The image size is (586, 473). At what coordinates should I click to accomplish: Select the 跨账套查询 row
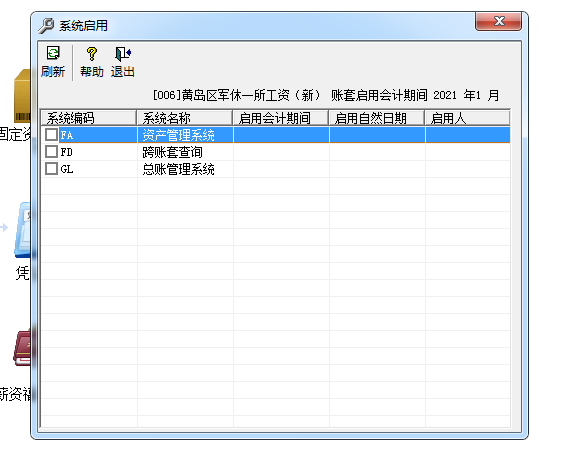275,152
